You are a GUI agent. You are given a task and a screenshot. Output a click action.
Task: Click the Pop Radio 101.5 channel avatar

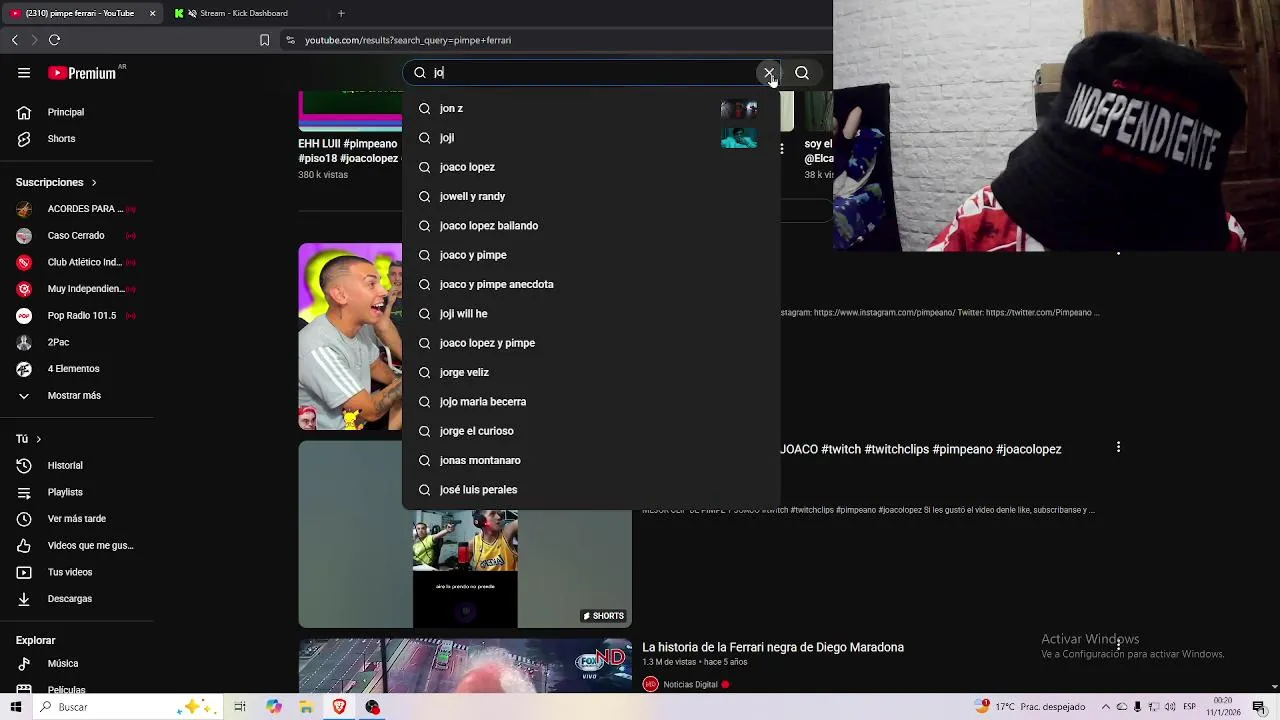pos(24,316)
